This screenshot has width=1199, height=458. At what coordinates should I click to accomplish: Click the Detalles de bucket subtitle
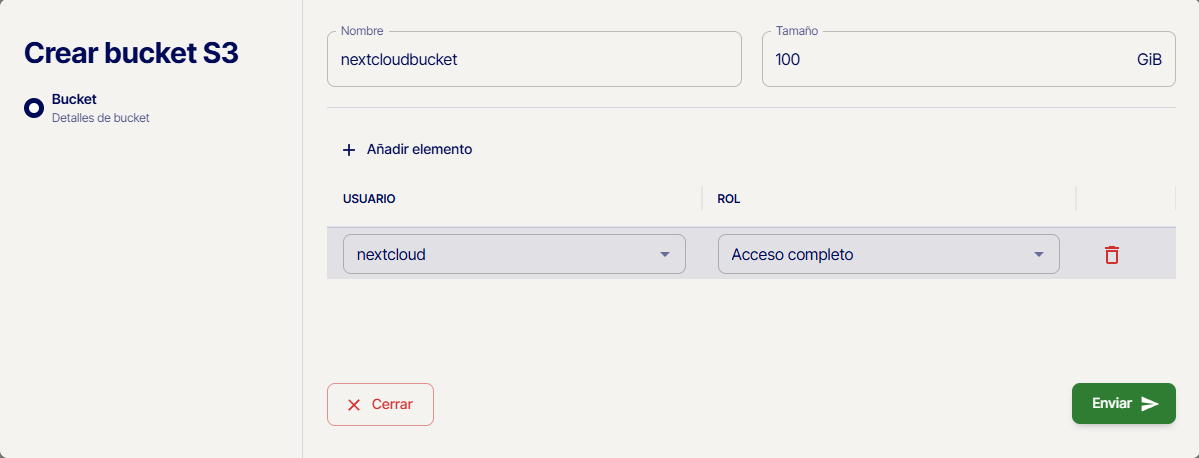100,119
